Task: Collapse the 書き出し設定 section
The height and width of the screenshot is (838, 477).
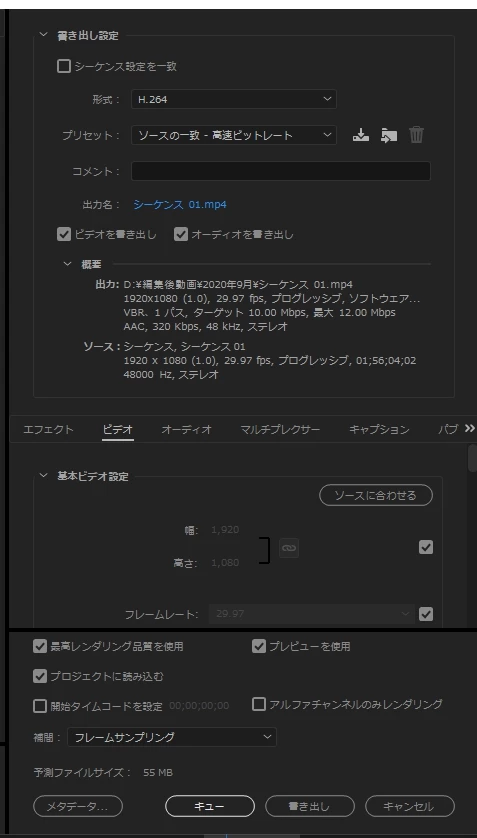Action: [43, 35]
